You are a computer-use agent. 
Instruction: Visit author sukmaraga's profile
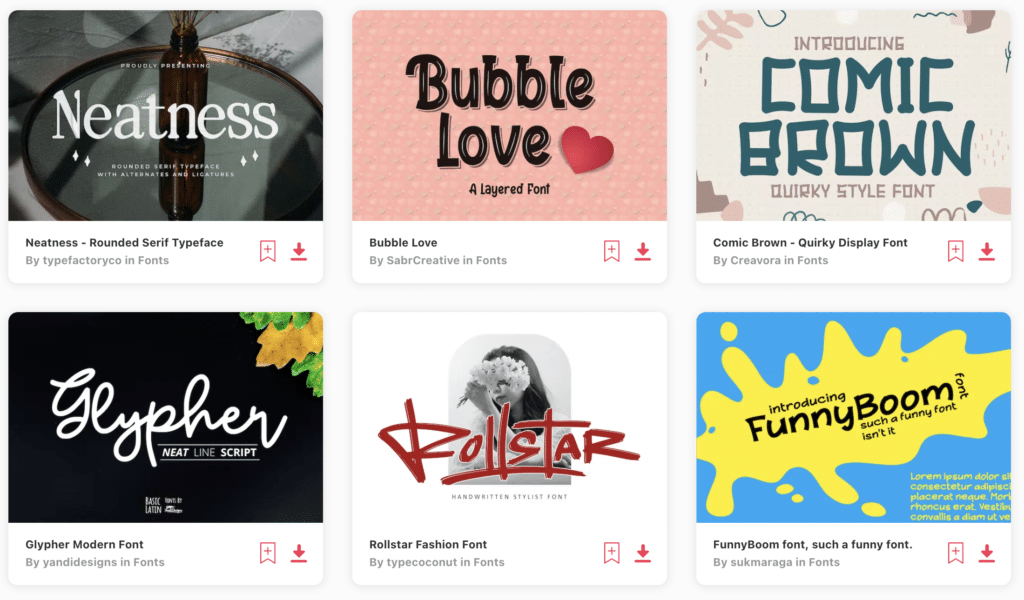click(761, 562)
